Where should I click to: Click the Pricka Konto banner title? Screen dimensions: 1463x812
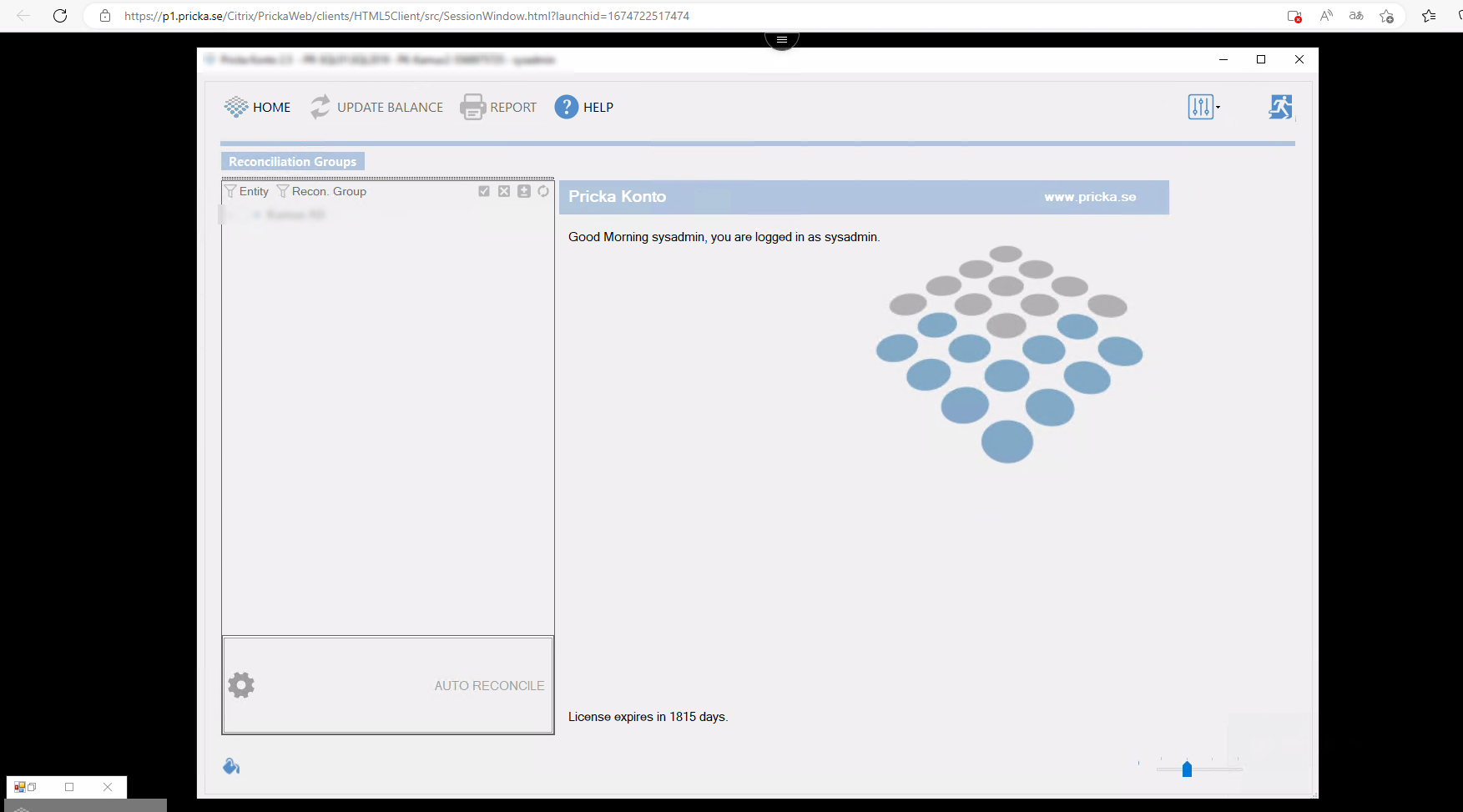coord(618,197)
